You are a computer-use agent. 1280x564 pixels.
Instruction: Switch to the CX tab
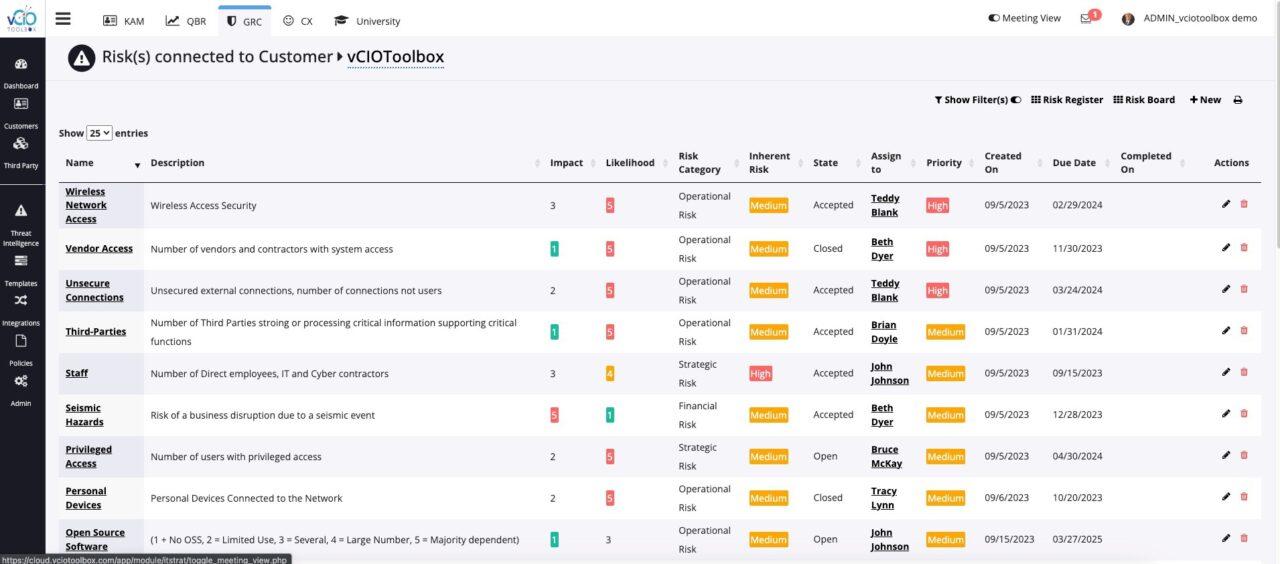tap(298, 21)
